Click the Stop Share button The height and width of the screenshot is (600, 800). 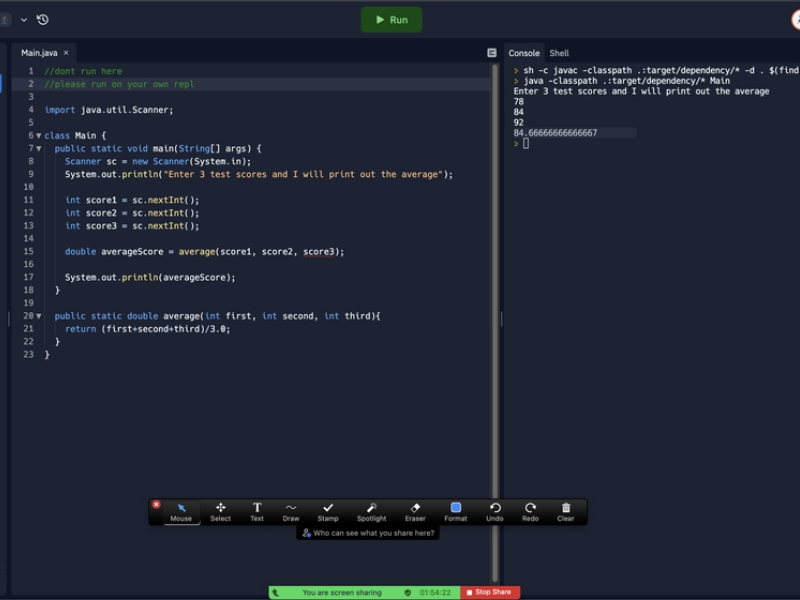pos(490,592)
